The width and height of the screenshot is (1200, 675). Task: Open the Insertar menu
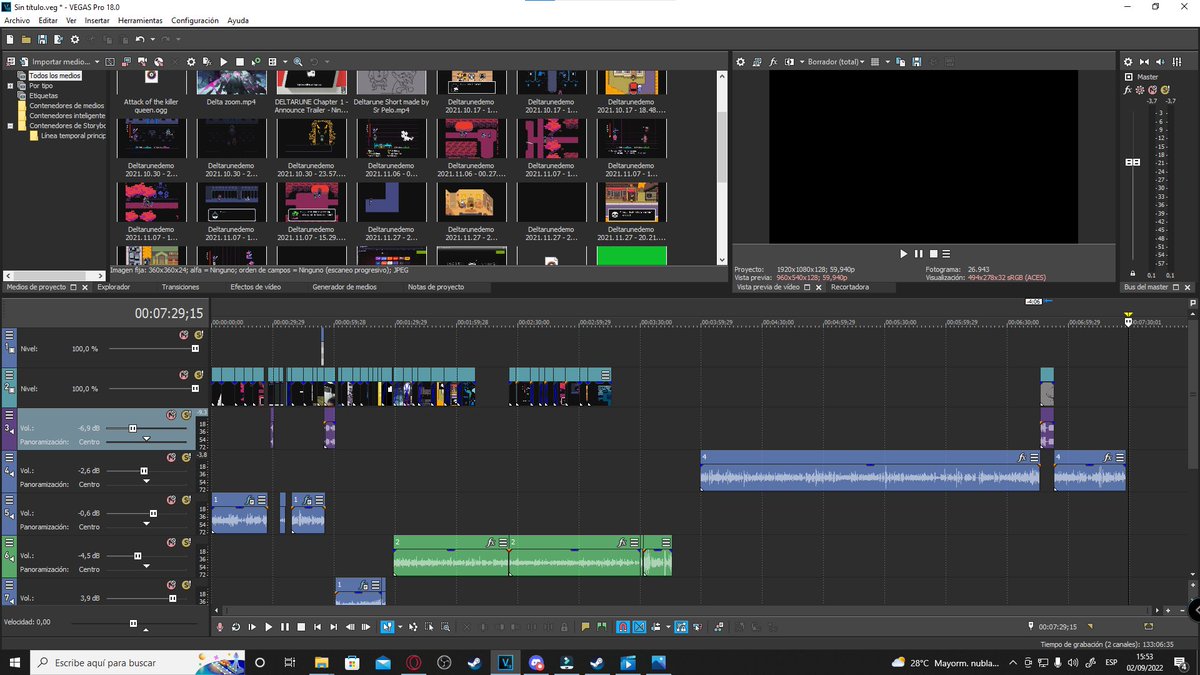tap(97, 20)
